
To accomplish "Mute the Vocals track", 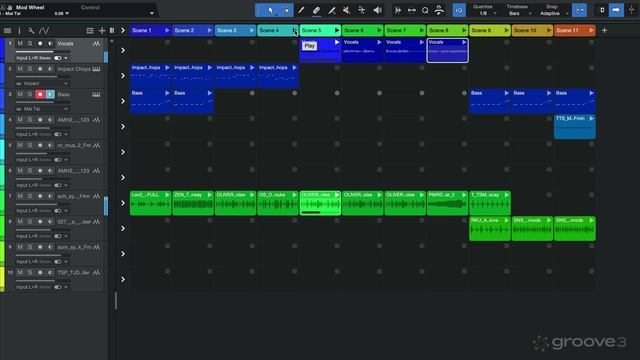I will tap(20, 43).
